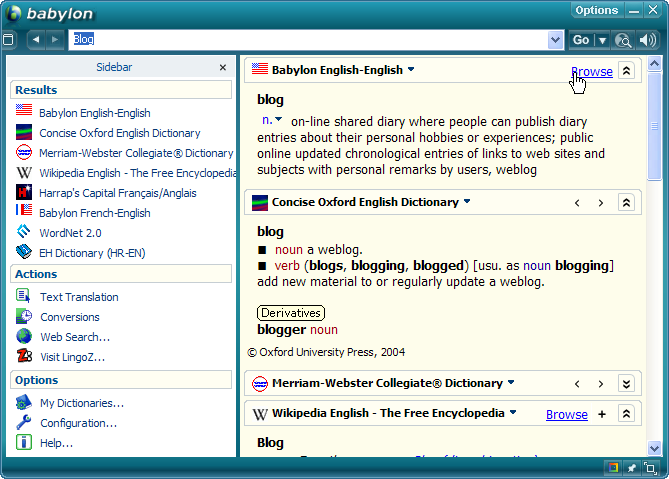Show next entry in Merriam-Webster section
The height and width of the screenshot is (479, 669).
tap(601, 384)
